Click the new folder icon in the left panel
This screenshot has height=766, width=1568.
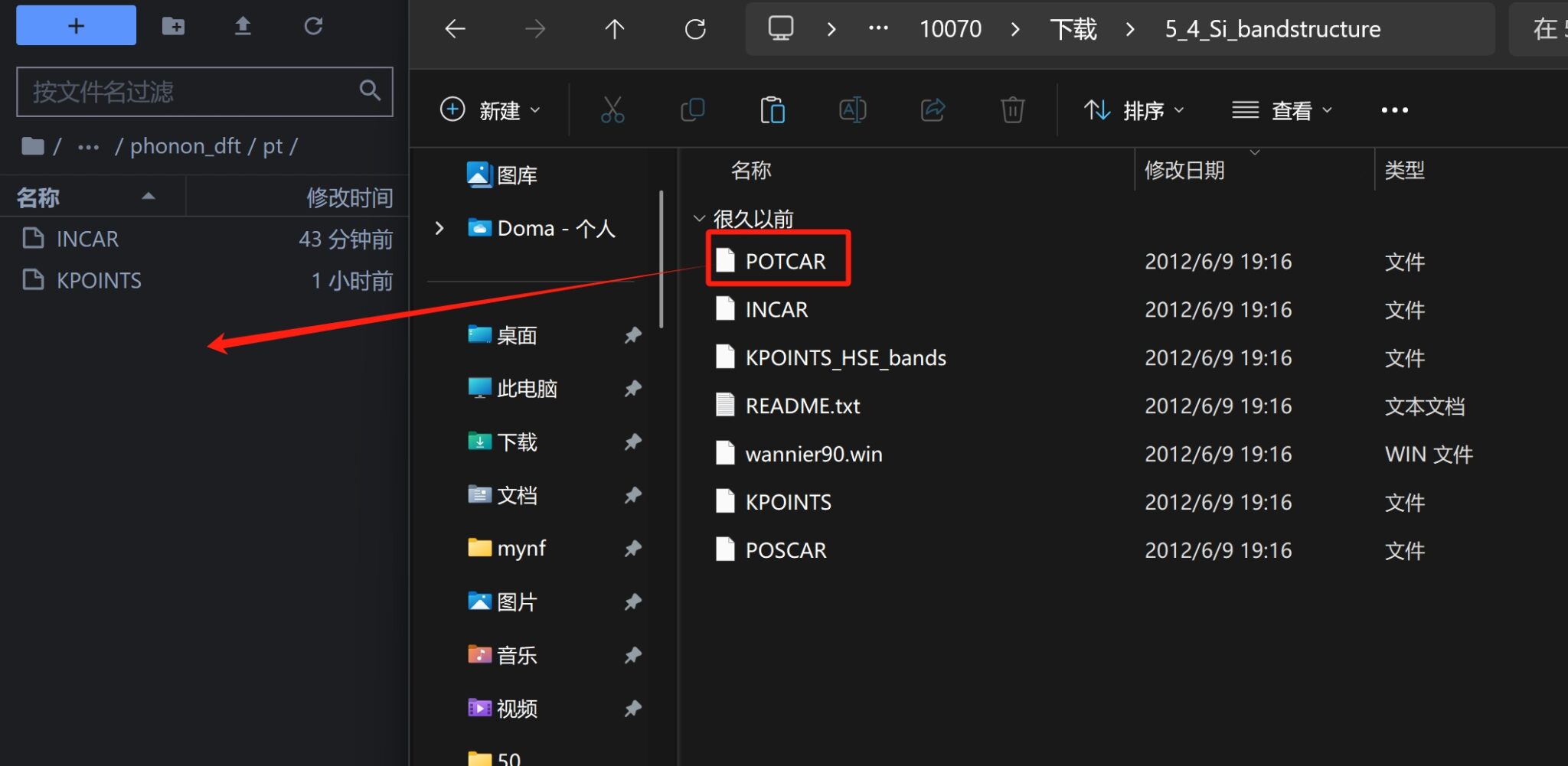174,25
